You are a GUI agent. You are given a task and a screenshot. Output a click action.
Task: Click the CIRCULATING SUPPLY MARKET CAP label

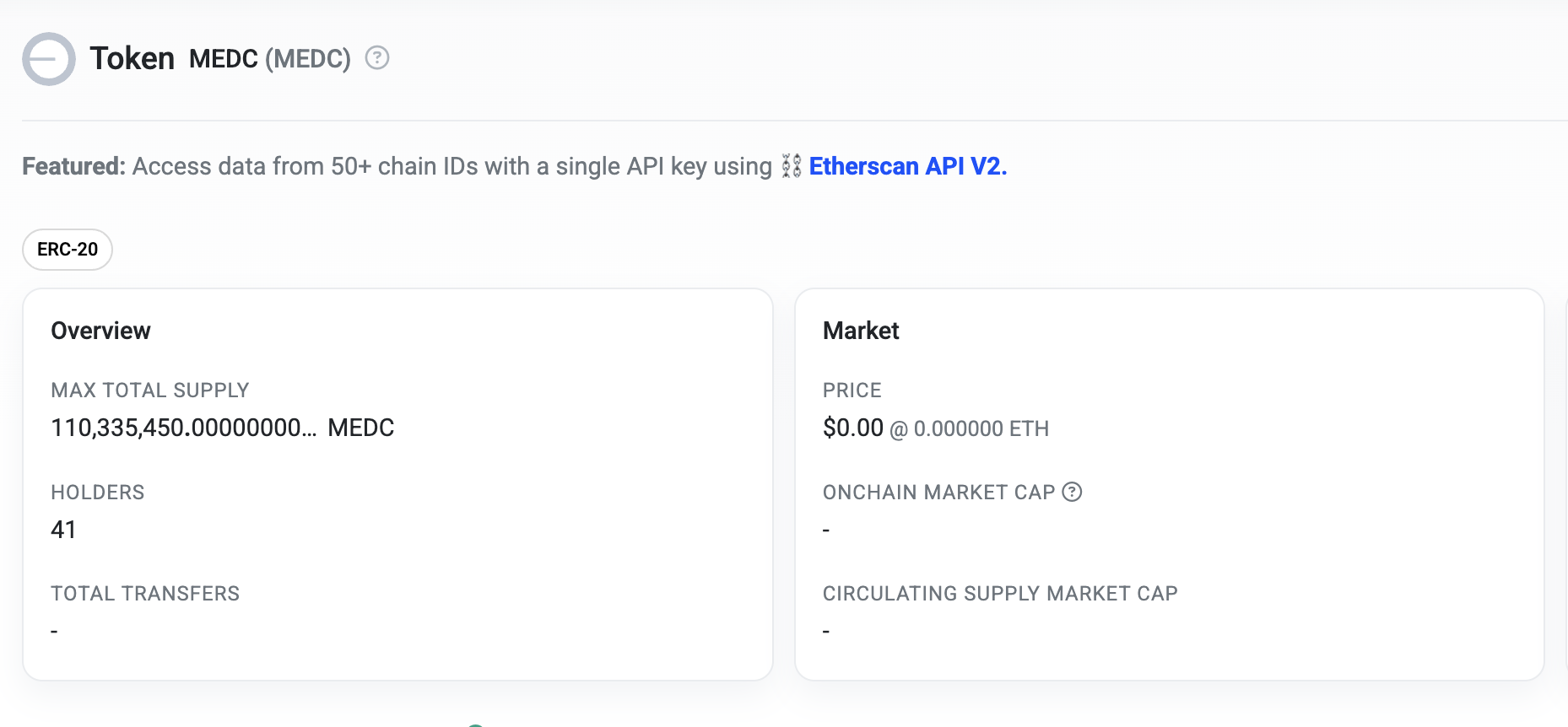click(1000, 594)
